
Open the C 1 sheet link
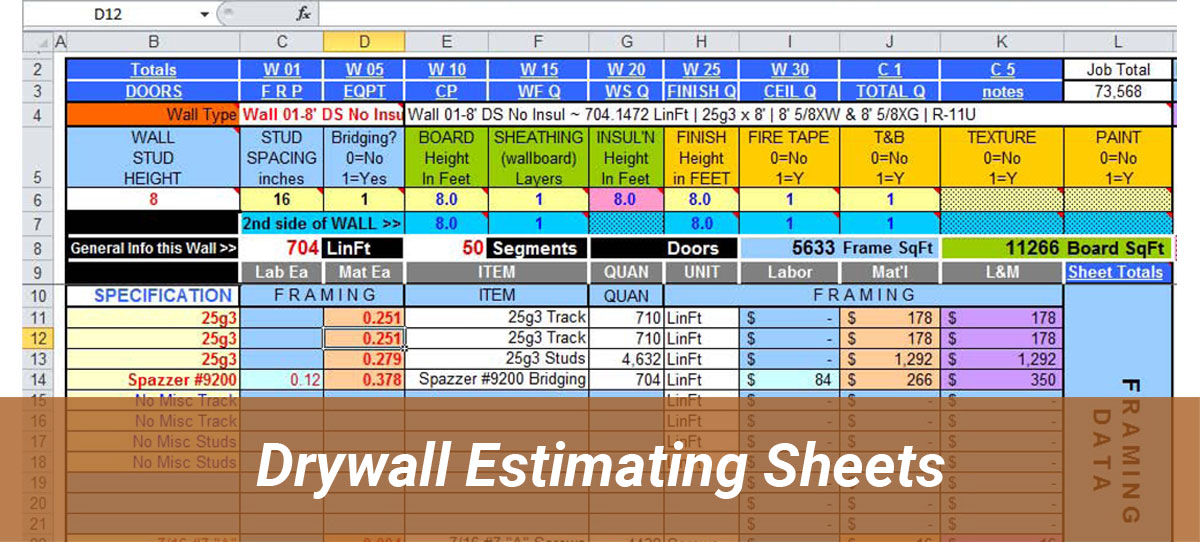point(889,70)
